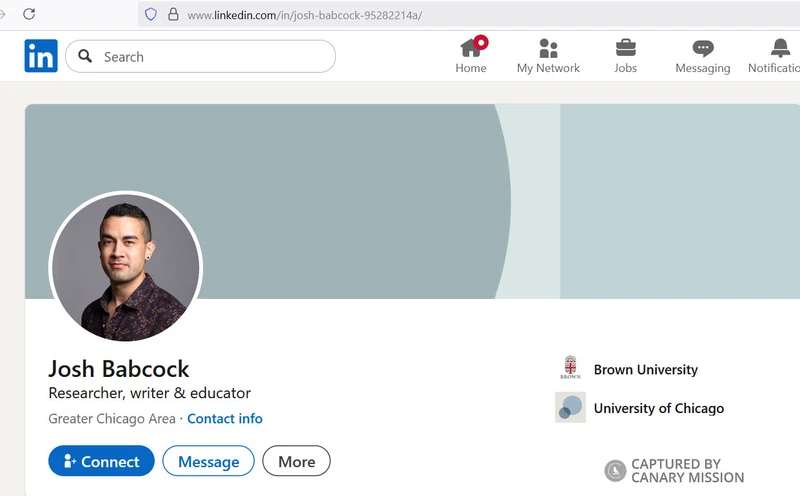Follow the University of Chicago text link
800x496 pixels.
point(658,408)
